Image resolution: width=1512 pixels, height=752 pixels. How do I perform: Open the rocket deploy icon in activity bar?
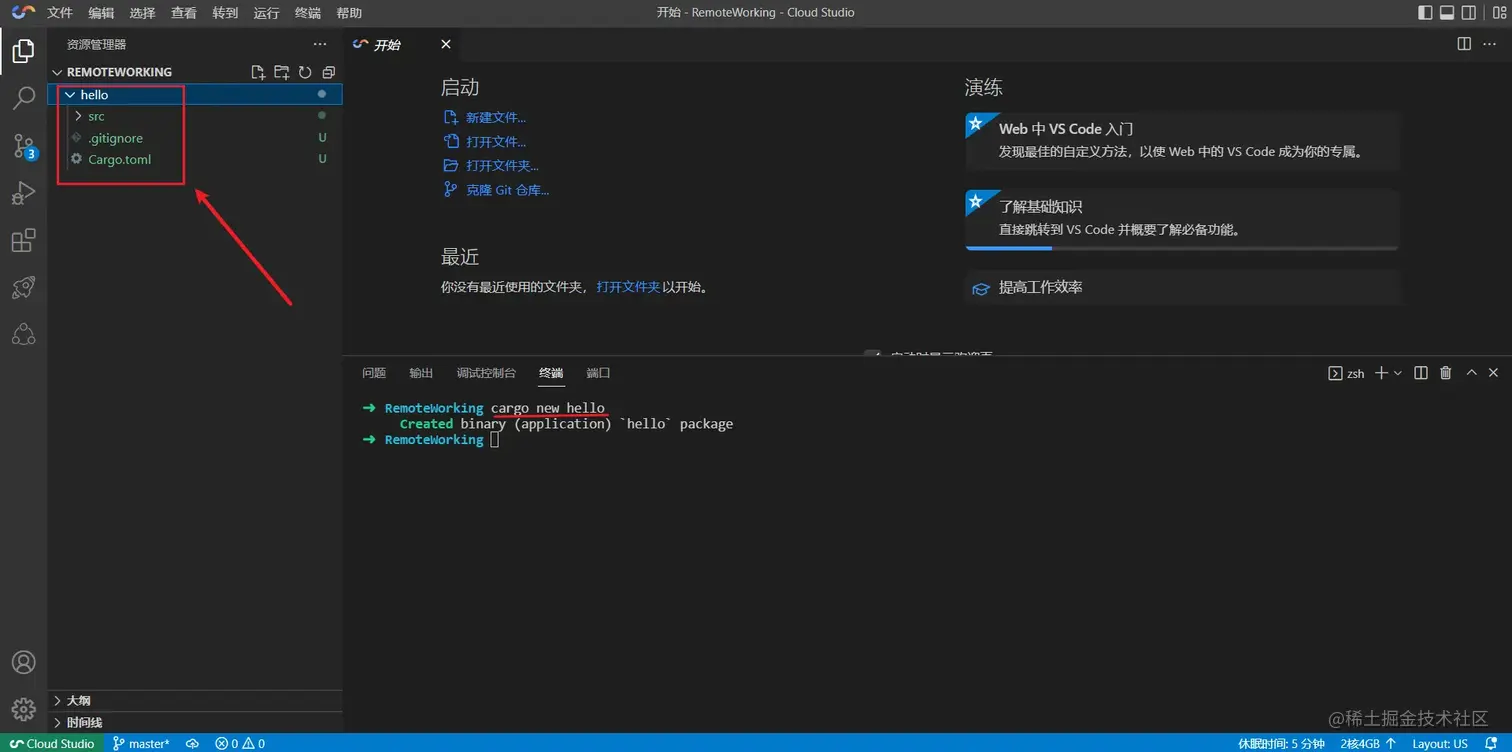(x=23, y=288)
